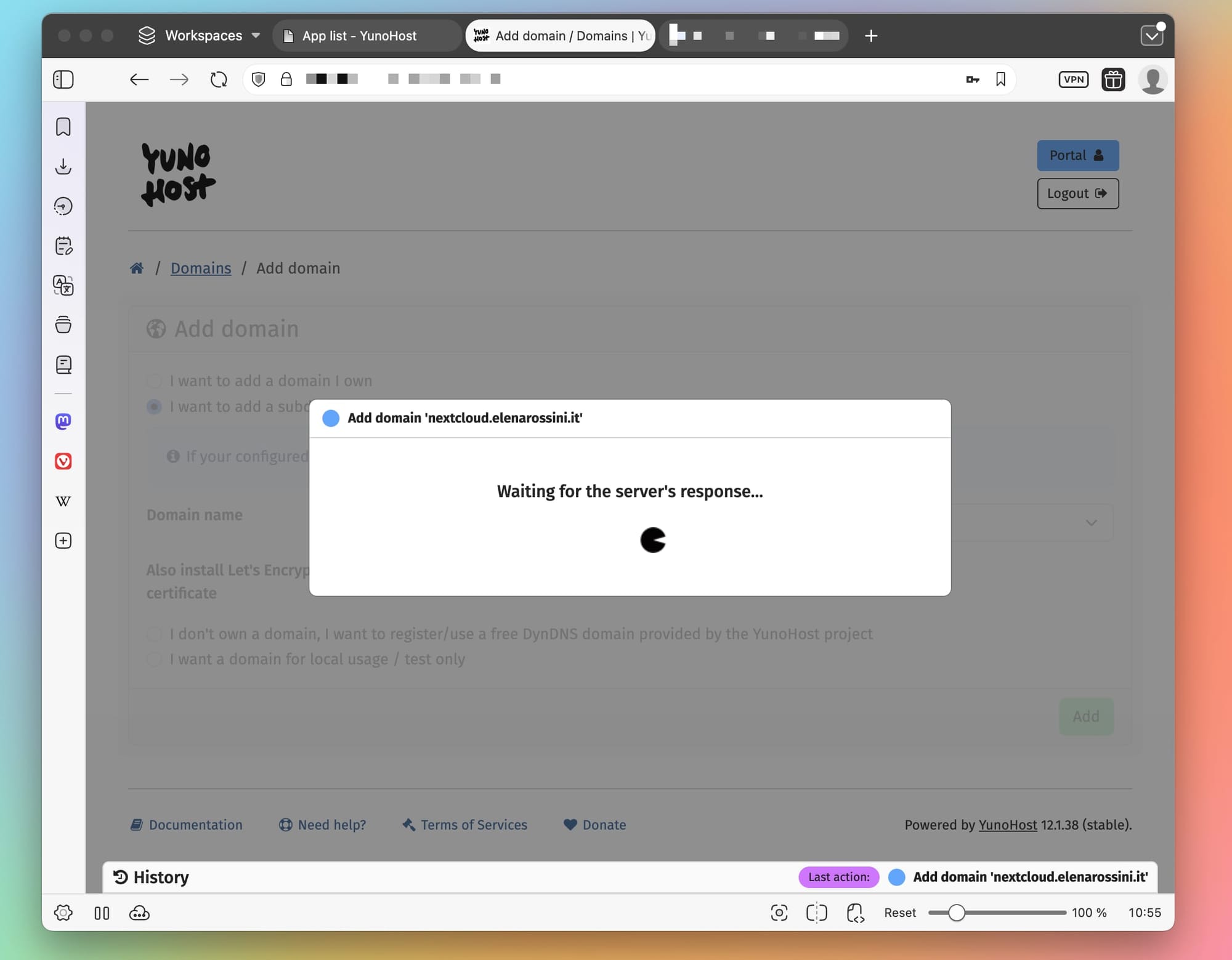Open the Domains breadcrumb link
The width and height of the screenshot is (1232, 960).
pos(201,268)
